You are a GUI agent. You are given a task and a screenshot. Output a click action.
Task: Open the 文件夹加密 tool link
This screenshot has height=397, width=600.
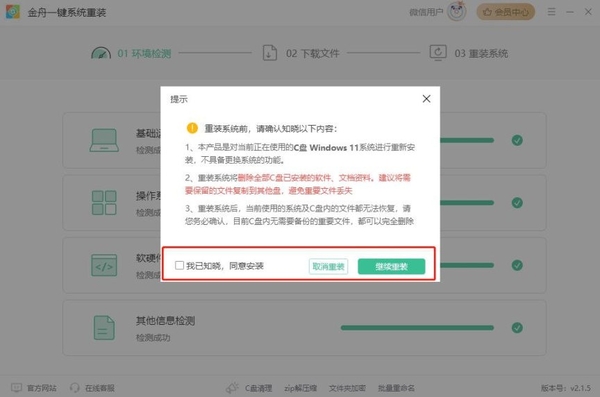(347, 388)
